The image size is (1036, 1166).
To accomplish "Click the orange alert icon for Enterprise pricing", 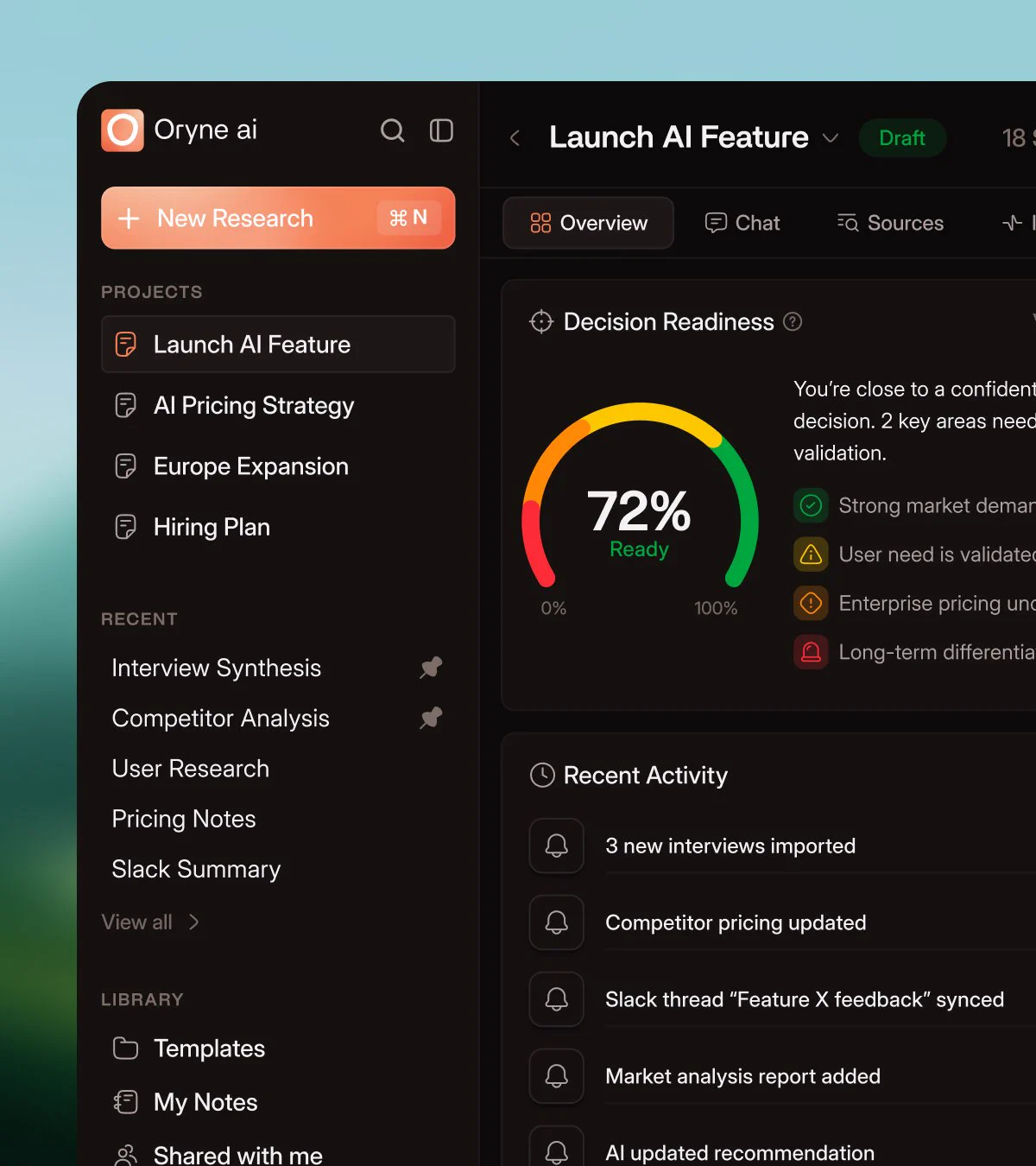I will click(x=811, y=603).
